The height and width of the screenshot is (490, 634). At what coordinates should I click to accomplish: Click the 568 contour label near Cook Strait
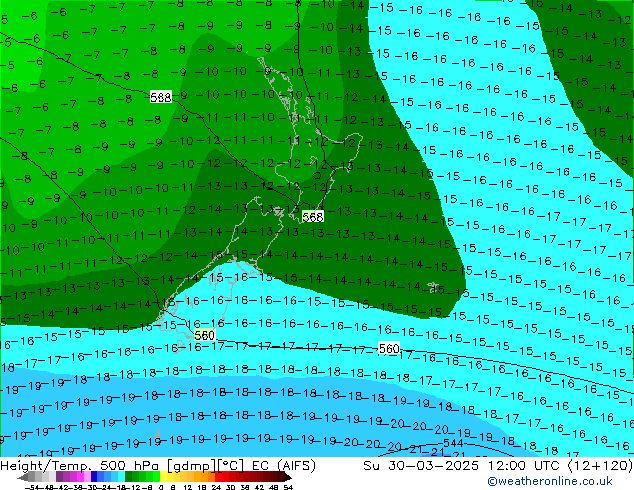[x=313, y=217]
